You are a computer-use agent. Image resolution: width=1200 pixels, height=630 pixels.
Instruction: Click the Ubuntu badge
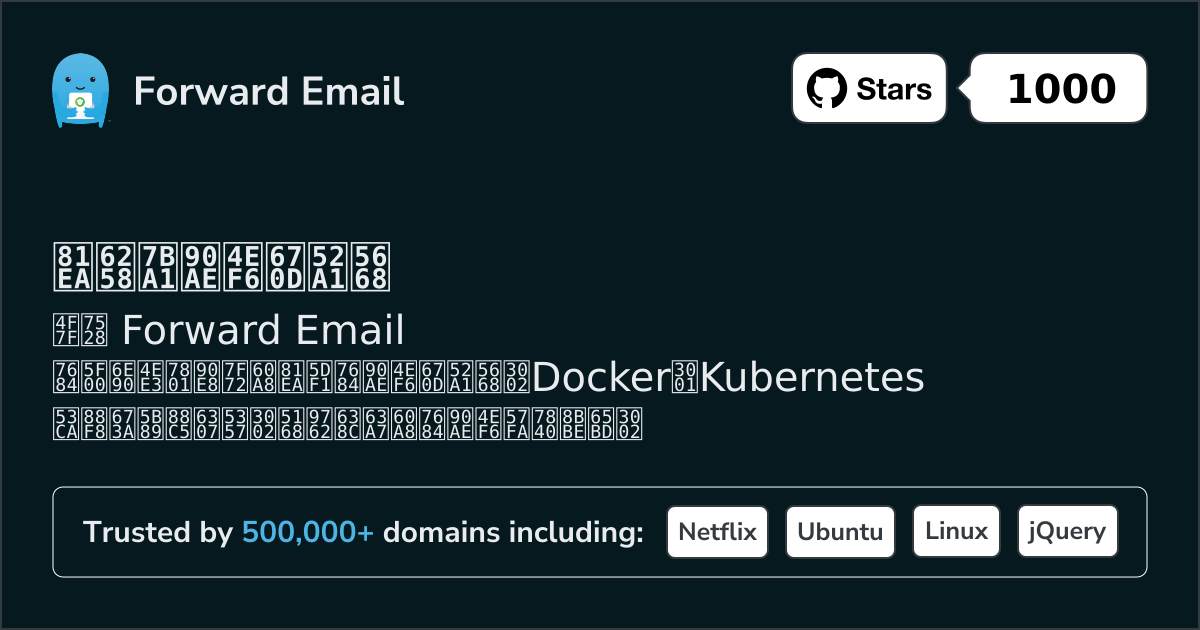coord(840,532)
